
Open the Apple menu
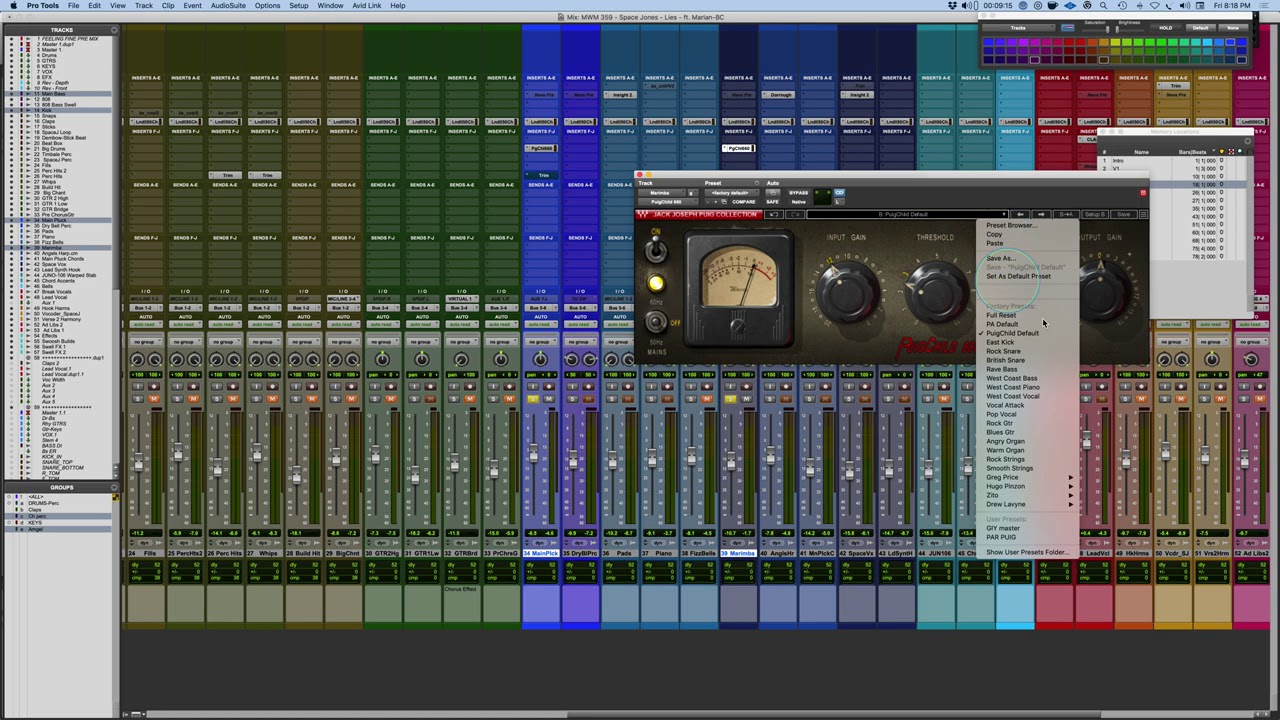[x=12, y=6]
